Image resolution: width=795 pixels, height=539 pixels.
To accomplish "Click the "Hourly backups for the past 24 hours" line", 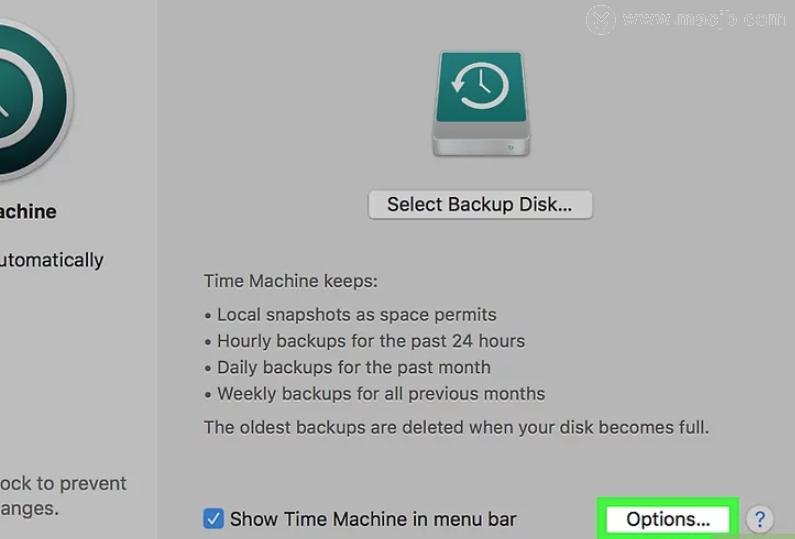I will pyautogui.click(x=370, y=341).
